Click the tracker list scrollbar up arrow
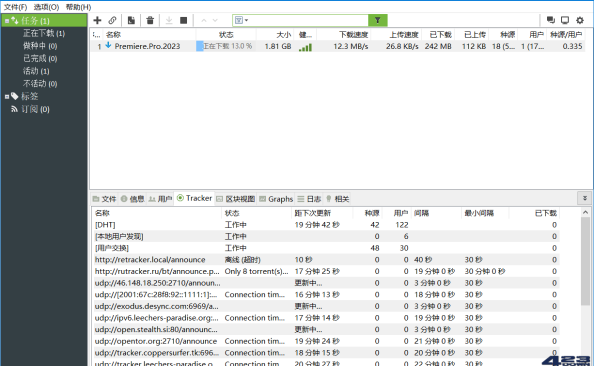Viewport: 594px width, 366px height. (585, 212)
